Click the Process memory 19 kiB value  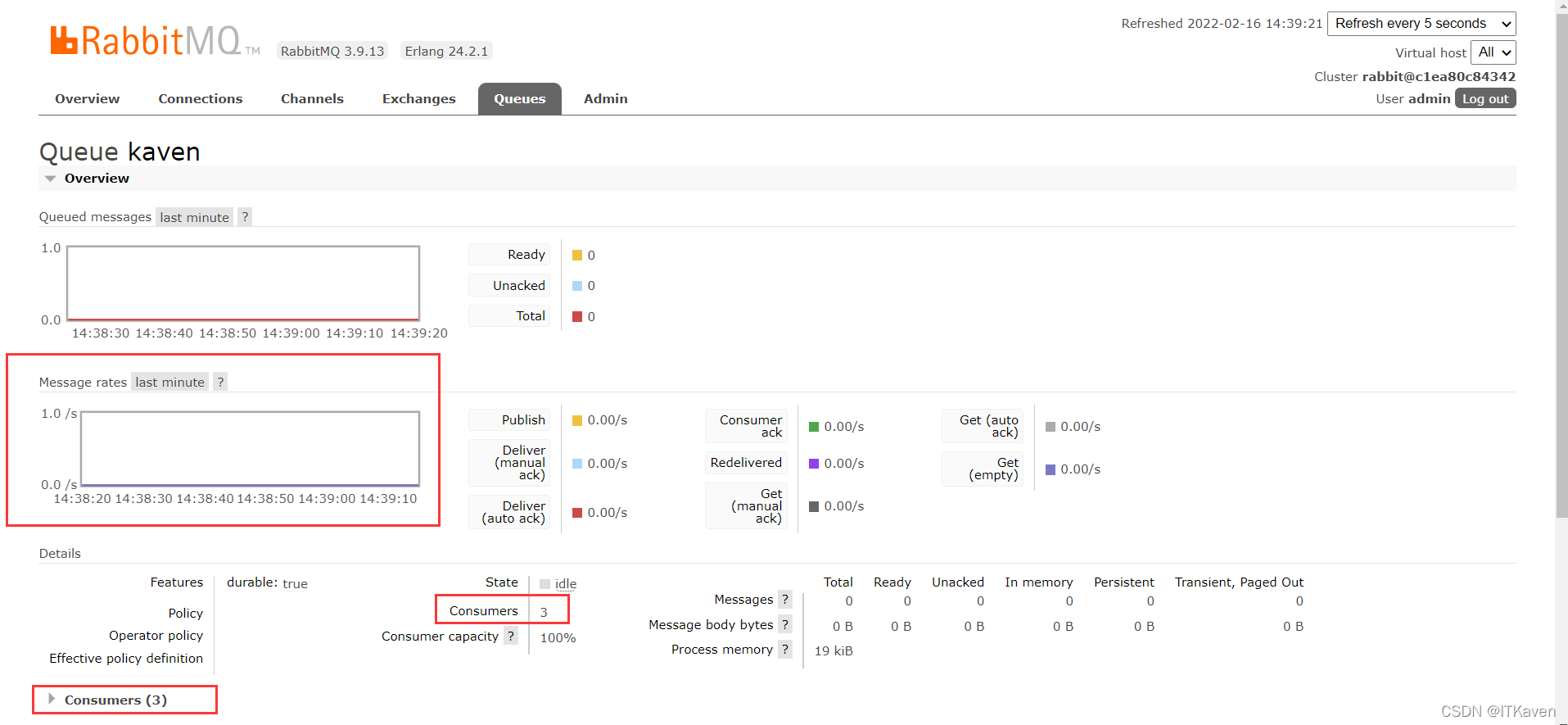pyautogui.click(x=834, y=650)
